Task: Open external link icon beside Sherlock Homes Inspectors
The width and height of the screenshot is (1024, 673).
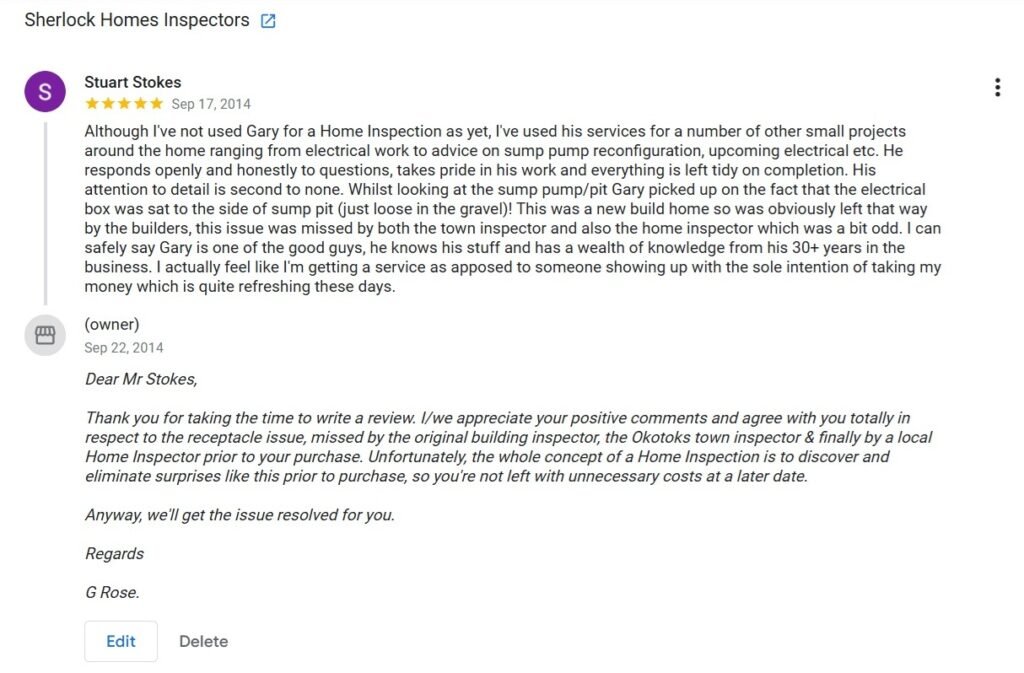Action: pos(268,21)
